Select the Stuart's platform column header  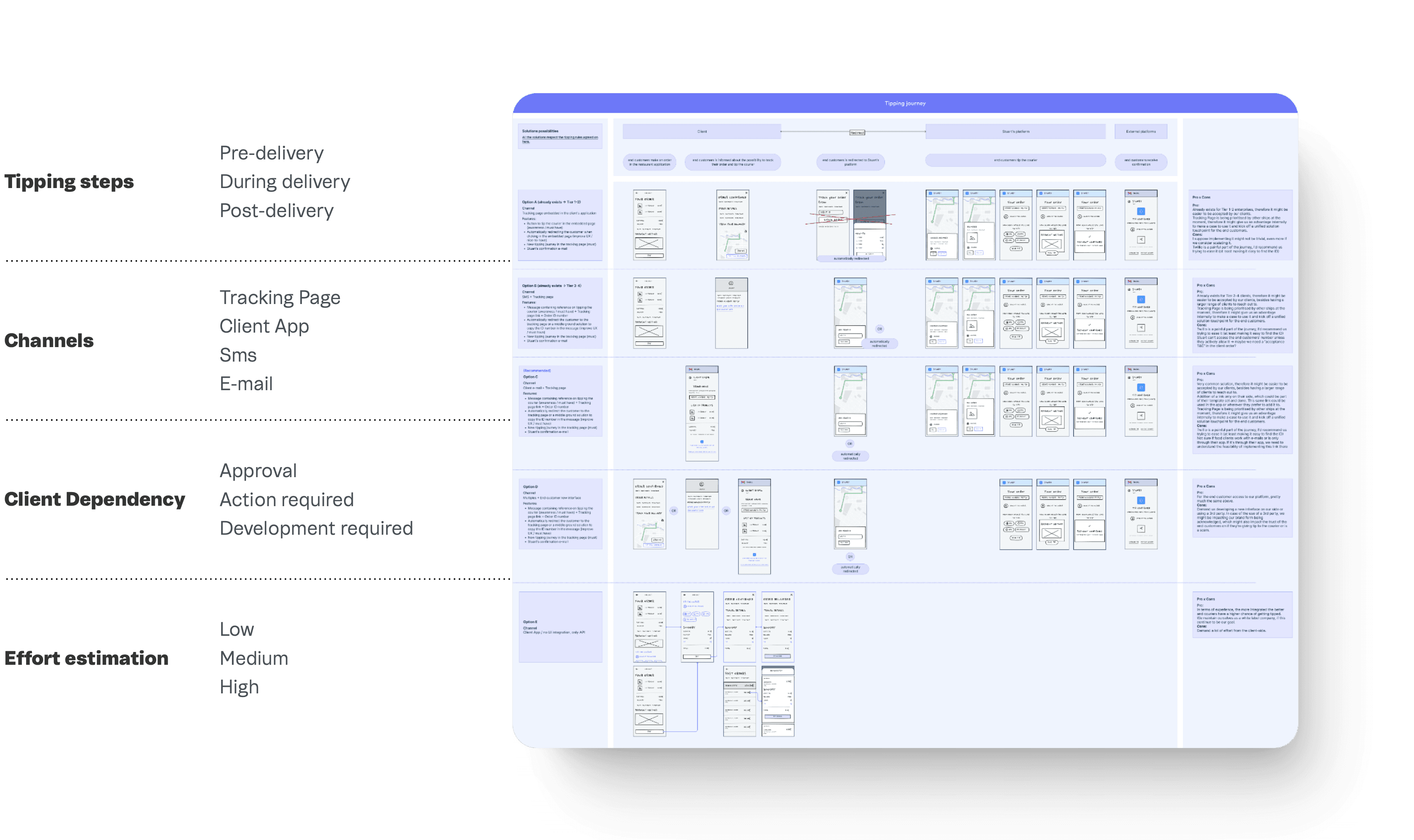click(x=1015, y=131)
